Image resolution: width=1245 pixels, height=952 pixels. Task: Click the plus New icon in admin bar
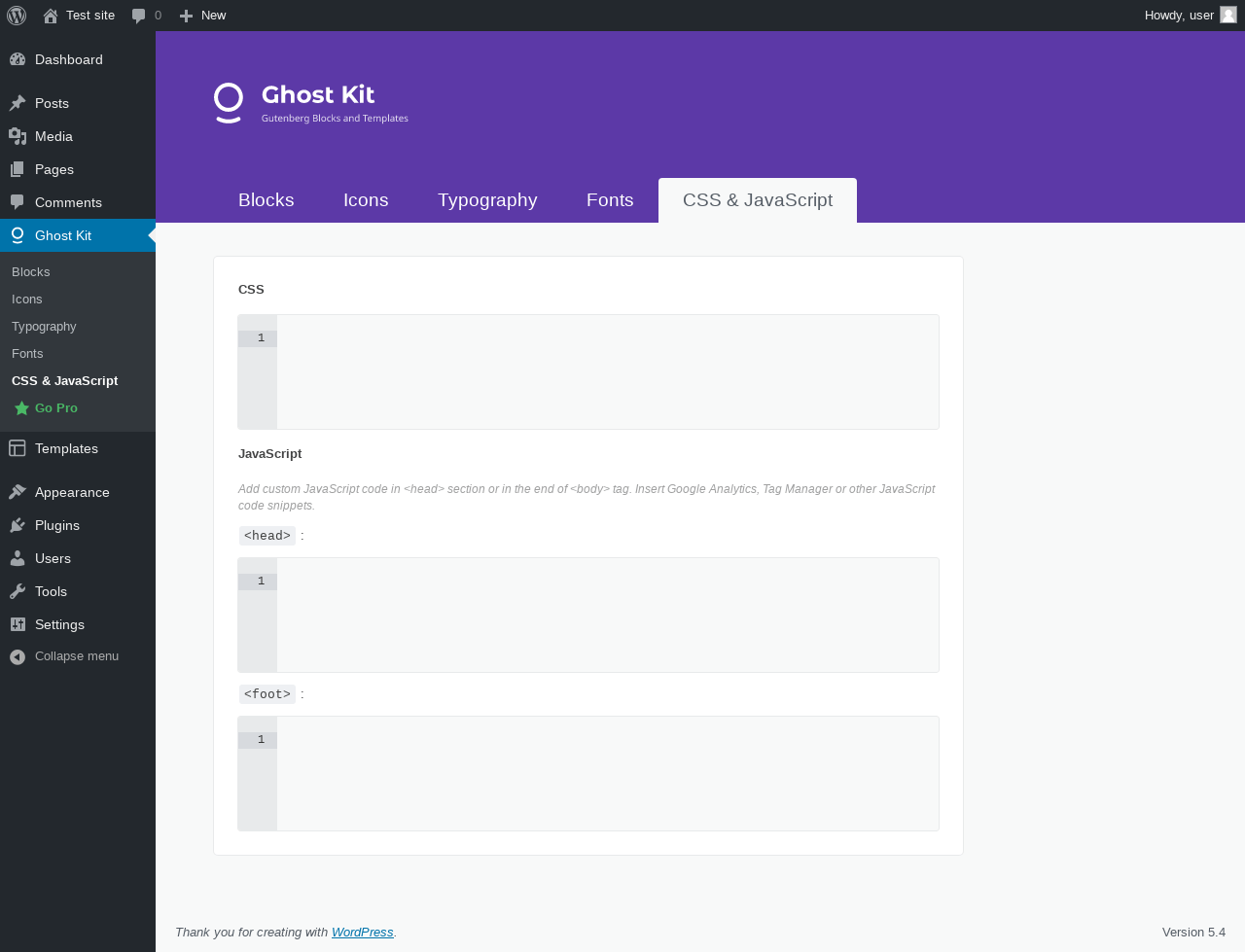coord(187,16)
